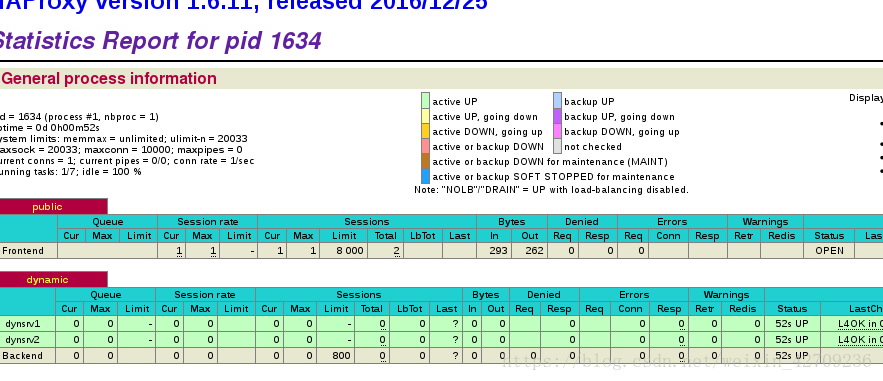Click L4OK check result for dynsrv2
This screenshot has width=883, height=381.
(860, 340)
